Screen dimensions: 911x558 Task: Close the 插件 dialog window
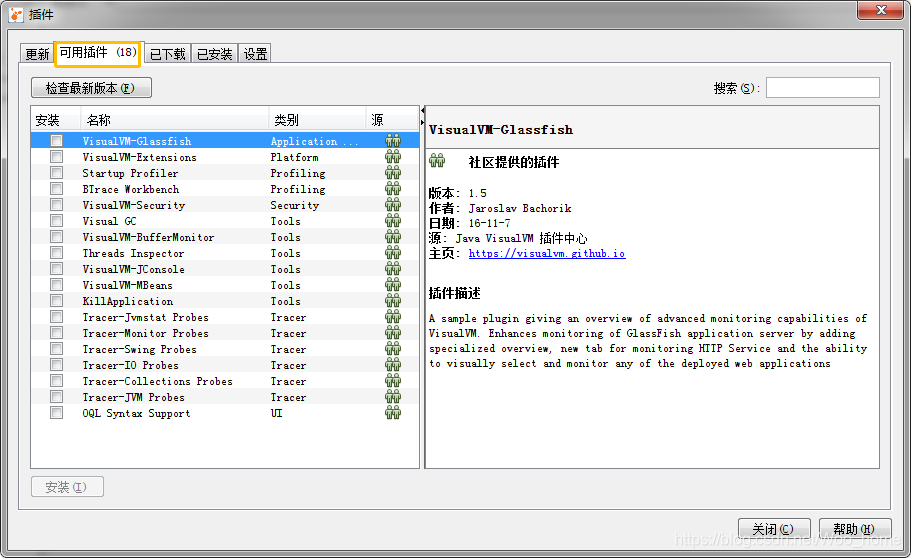[880, 10]
